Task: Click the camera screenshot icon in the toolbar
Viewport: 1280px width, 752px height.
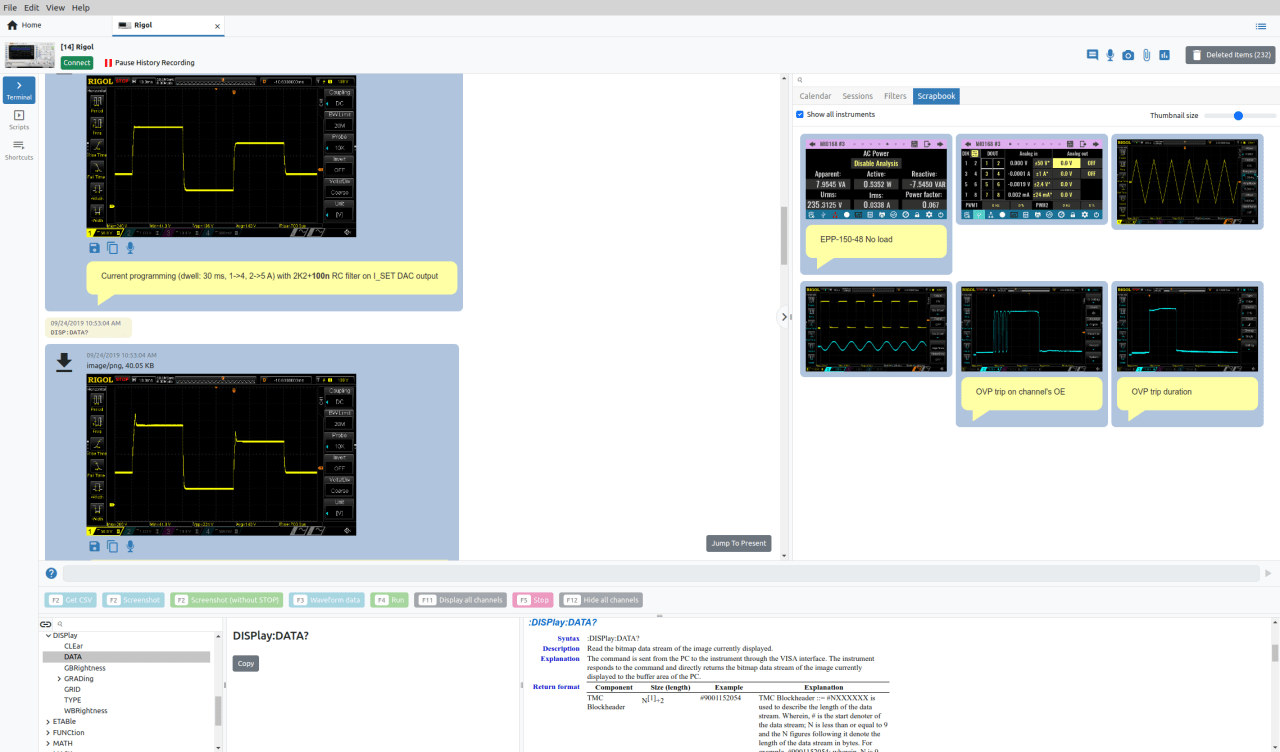Action: [x=1127, y=55]
